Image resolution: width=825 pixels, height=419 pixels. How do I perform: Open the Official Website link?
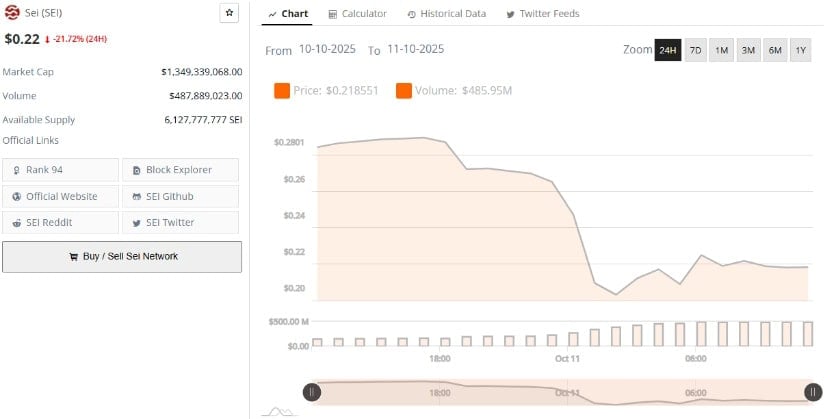[60, 196]
